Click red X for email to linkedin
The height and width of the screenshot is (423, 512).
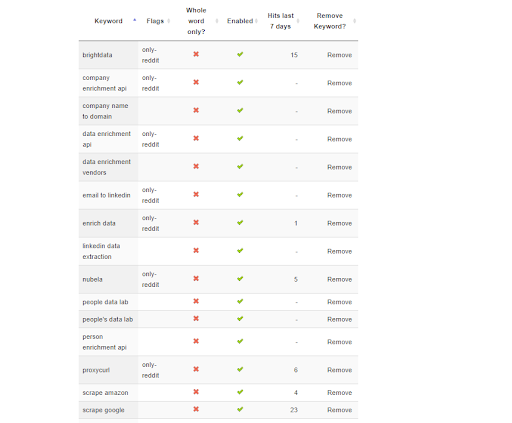tap(196, 195)
